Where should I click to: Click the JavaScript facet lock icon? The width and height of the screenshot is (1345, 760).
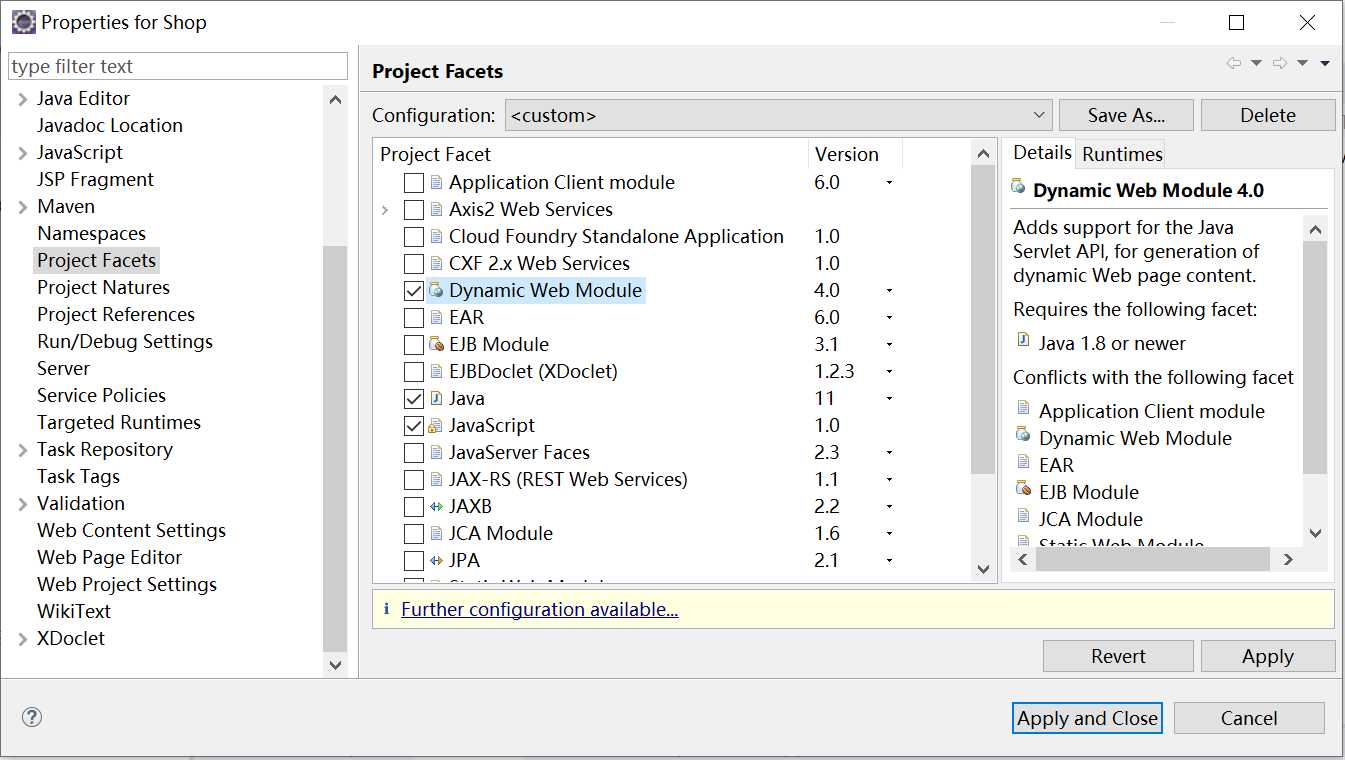[x=436, y=426]
